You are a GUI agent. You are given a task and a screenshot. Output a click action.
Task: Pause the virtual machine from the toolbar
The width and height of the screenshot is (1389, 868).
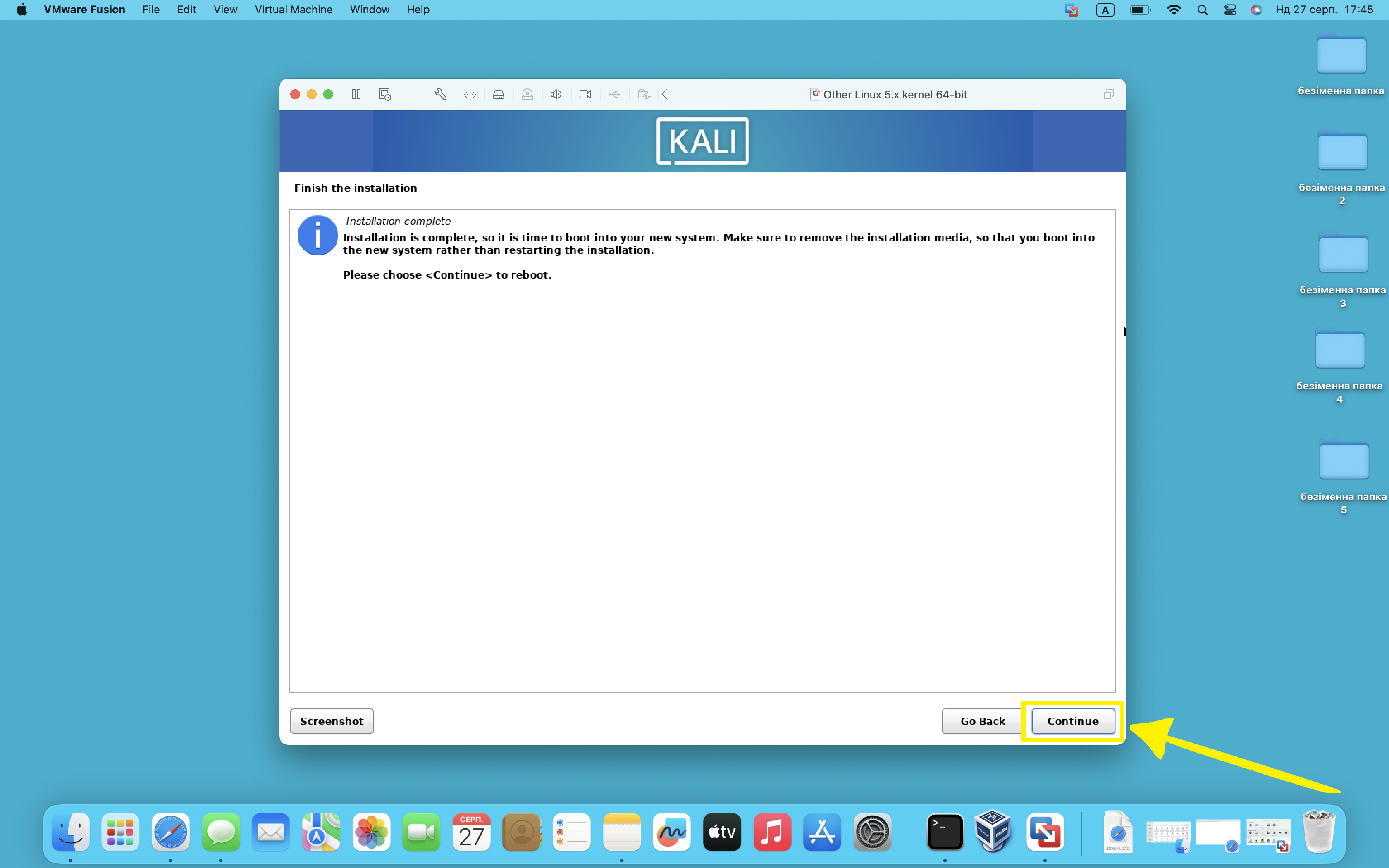coord(356,94)
